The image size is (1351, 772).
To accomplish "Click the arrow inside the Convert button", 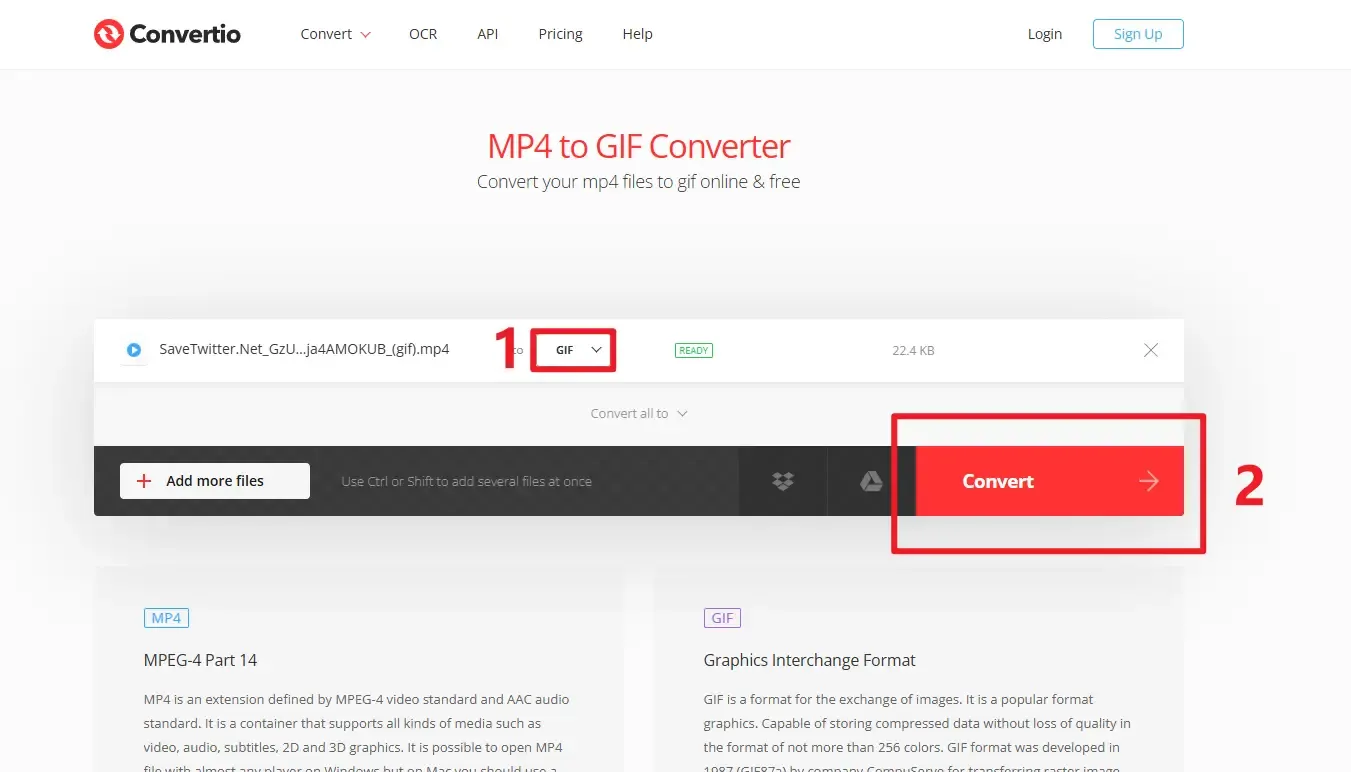I will 1147,481.
